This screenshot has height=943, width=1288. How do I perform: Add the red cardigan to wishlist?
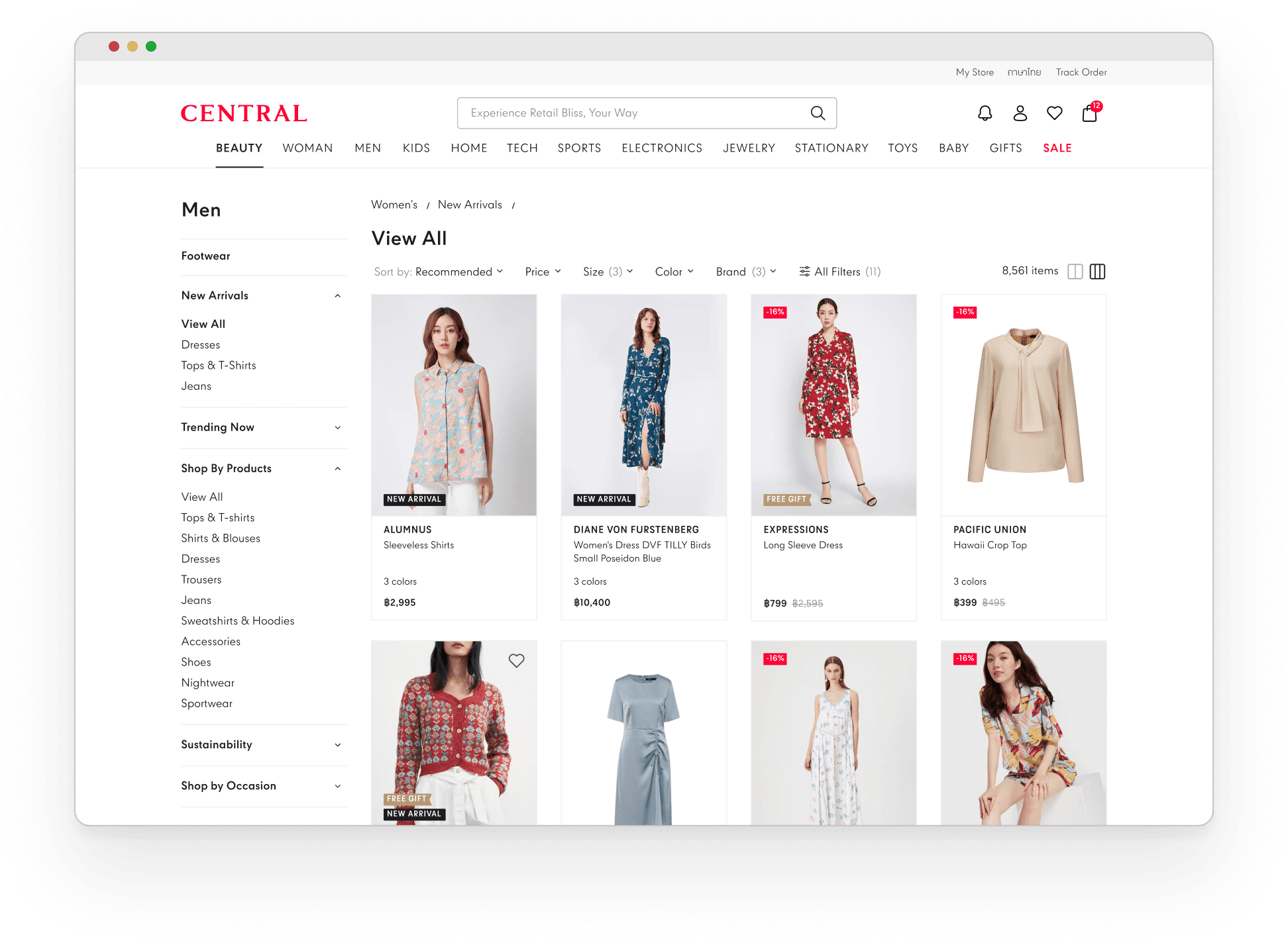pos(517,660)
